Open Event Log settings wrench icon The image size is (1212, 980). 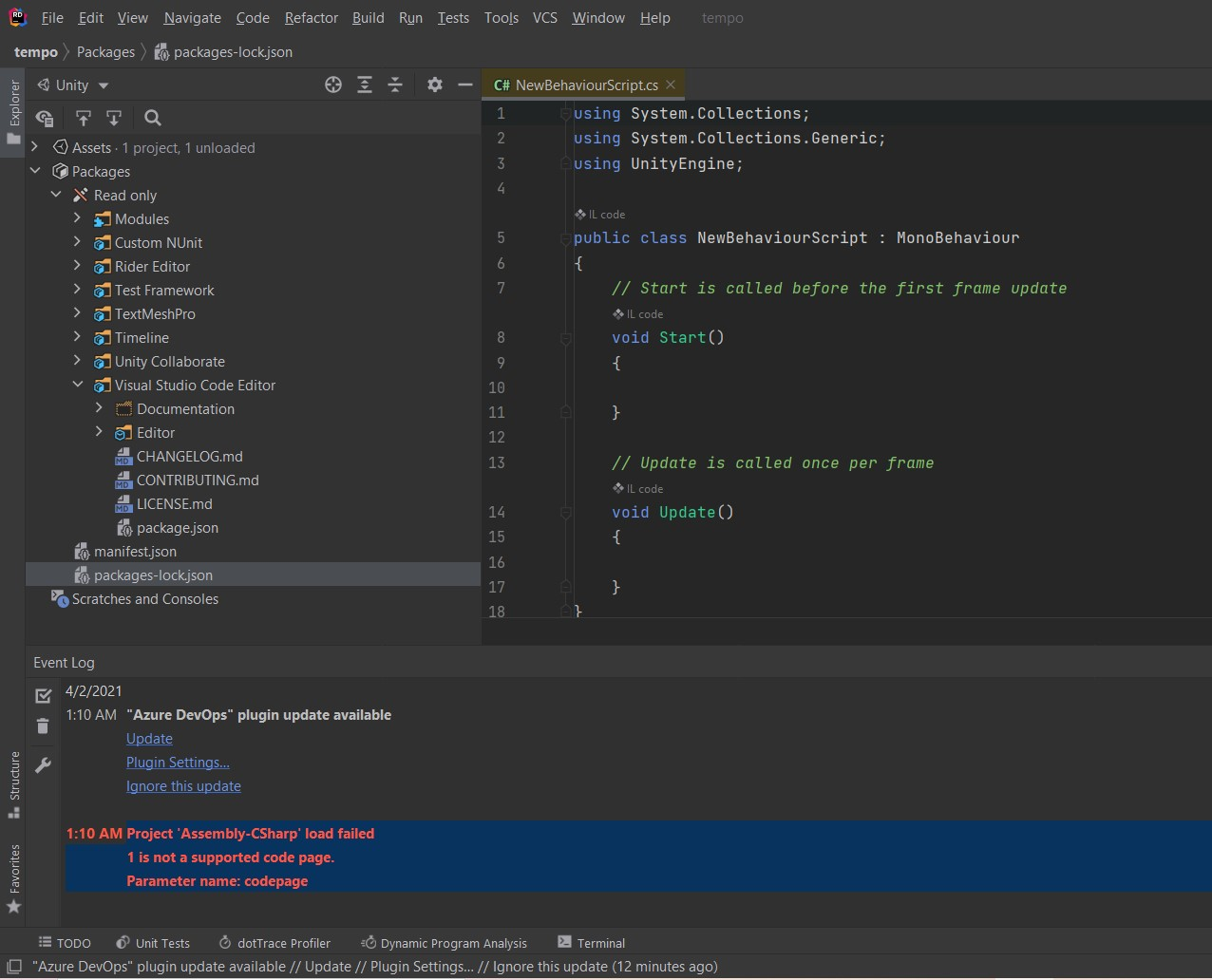pos(43,765)
